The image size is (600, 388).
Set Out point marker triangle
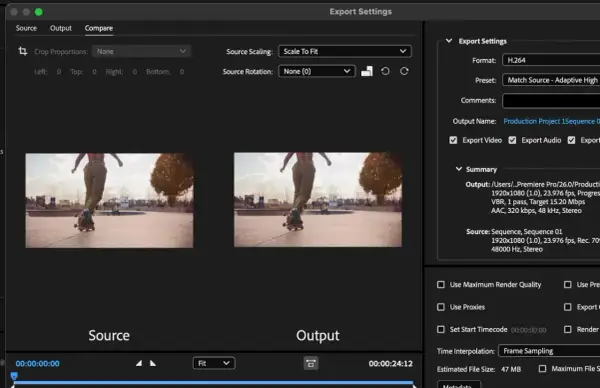[153, 363]
